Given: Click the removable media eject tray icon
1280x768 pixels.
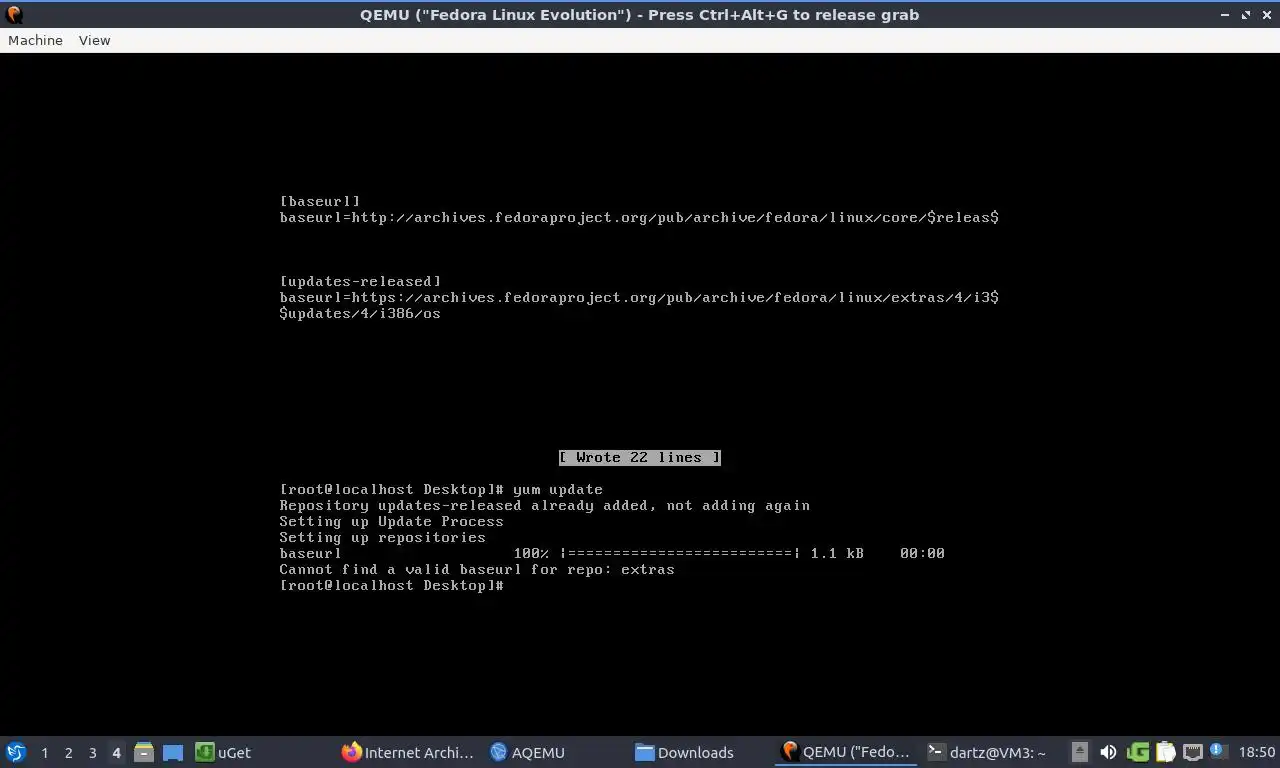Looking at the screenshot, I should [x=1080, y=752].
